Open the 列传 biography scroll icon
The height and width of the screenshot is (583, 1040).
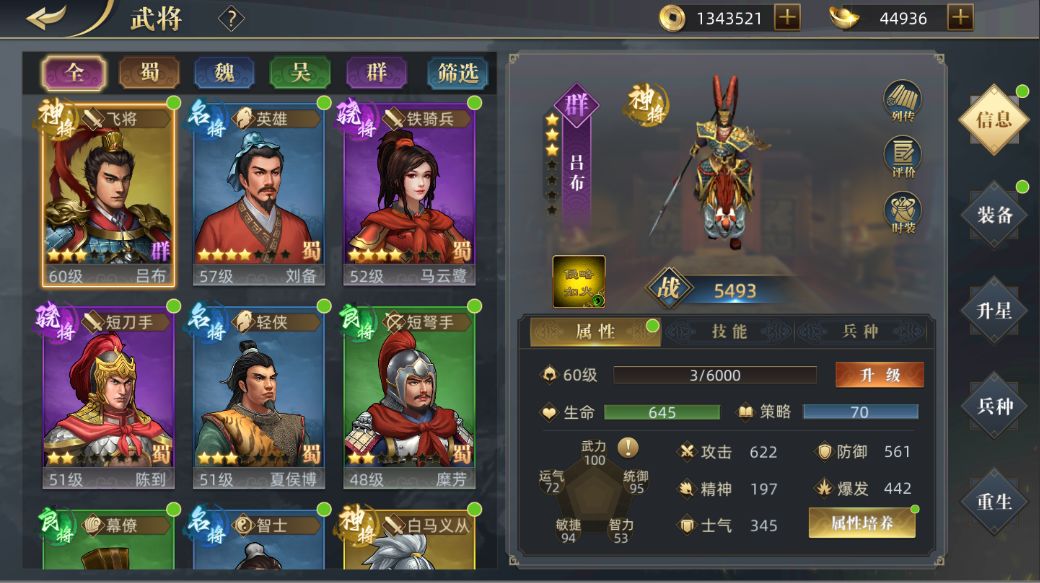(x=902, y=101)
